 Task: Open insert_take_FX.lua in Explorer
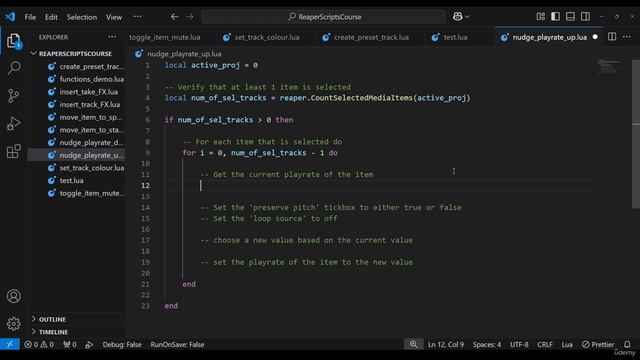76,92
